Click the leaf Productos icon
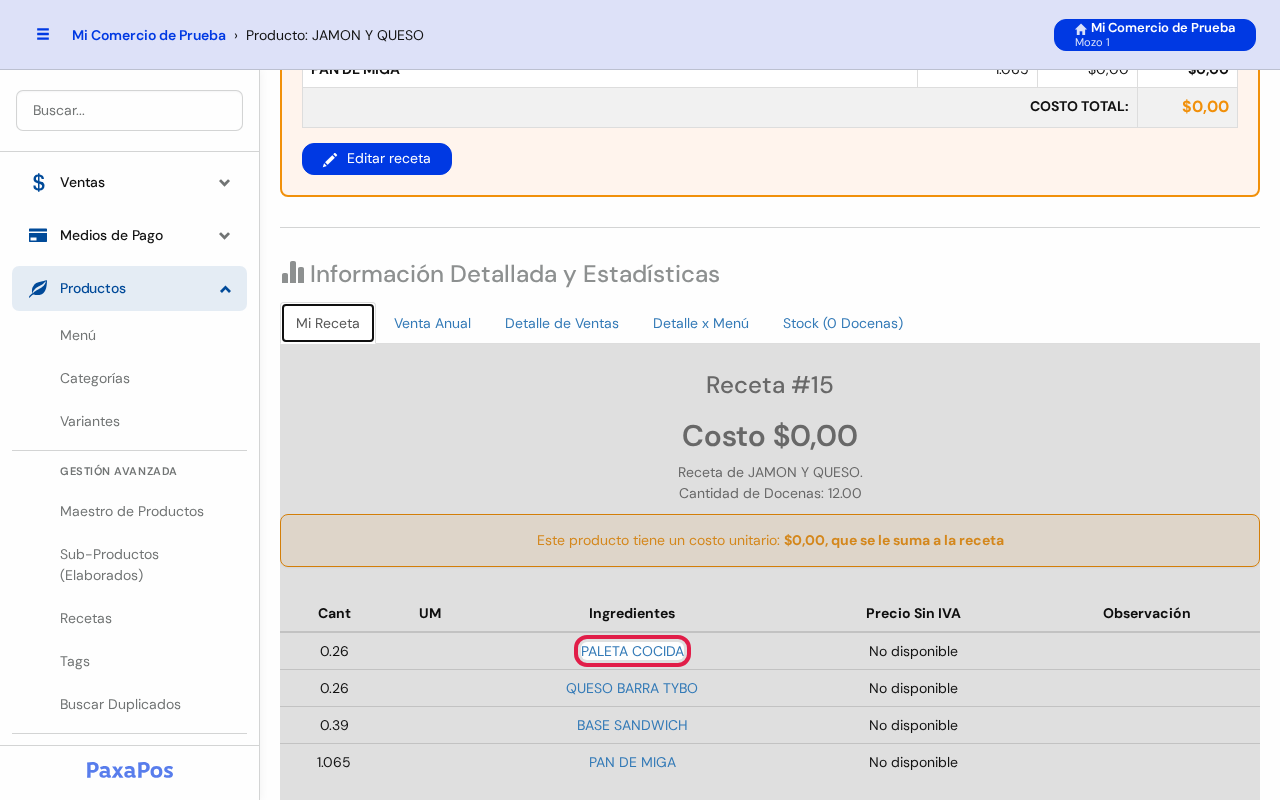This screenshot has height=800, width=1280. [x=38, y=288]
